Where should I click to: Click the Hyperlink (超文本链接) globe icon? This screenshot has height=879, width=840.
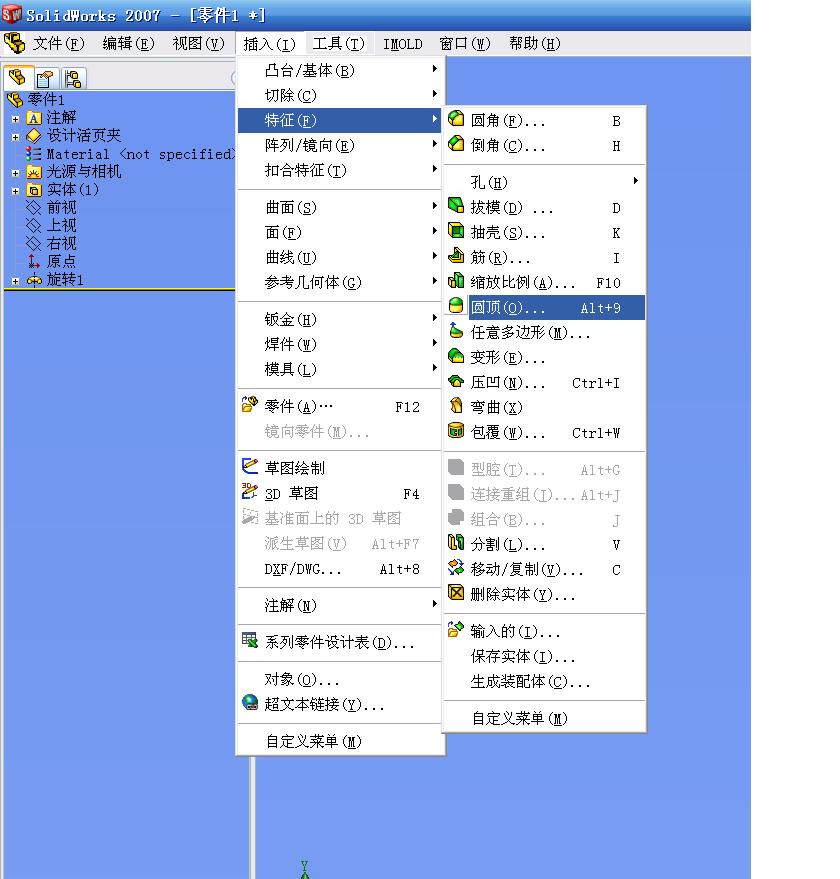(250, 702)
